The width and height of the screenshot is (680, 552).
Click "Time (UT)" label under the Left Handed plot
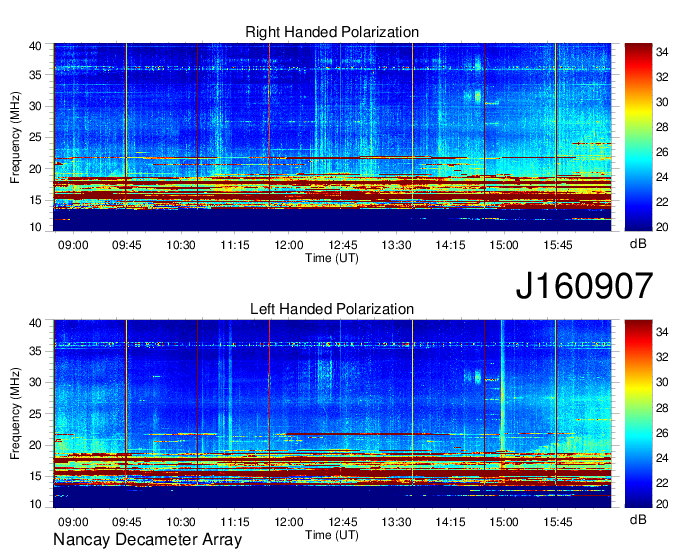332,535
